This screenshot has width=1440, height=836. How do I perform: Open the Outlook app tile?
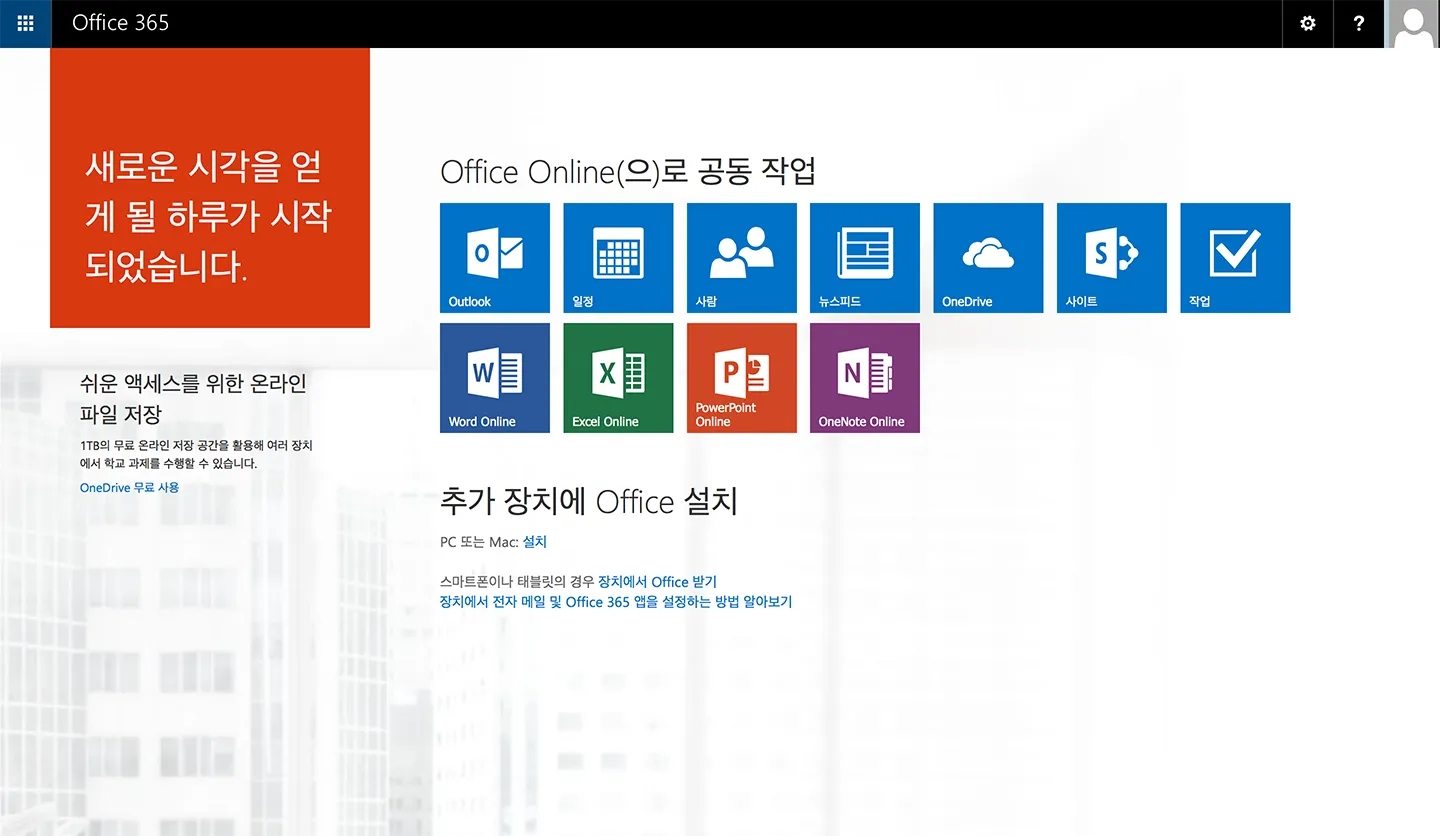tap(495, 258)
